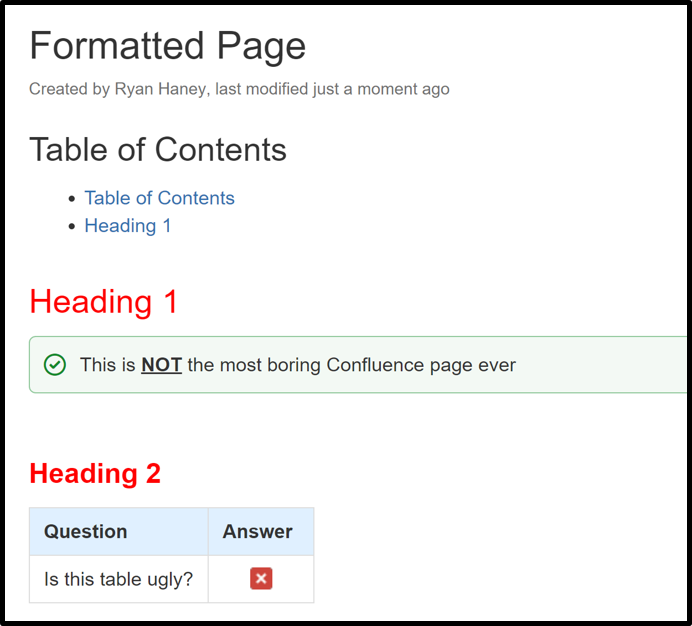Open the Table of Contents link

tap(159, 198)
